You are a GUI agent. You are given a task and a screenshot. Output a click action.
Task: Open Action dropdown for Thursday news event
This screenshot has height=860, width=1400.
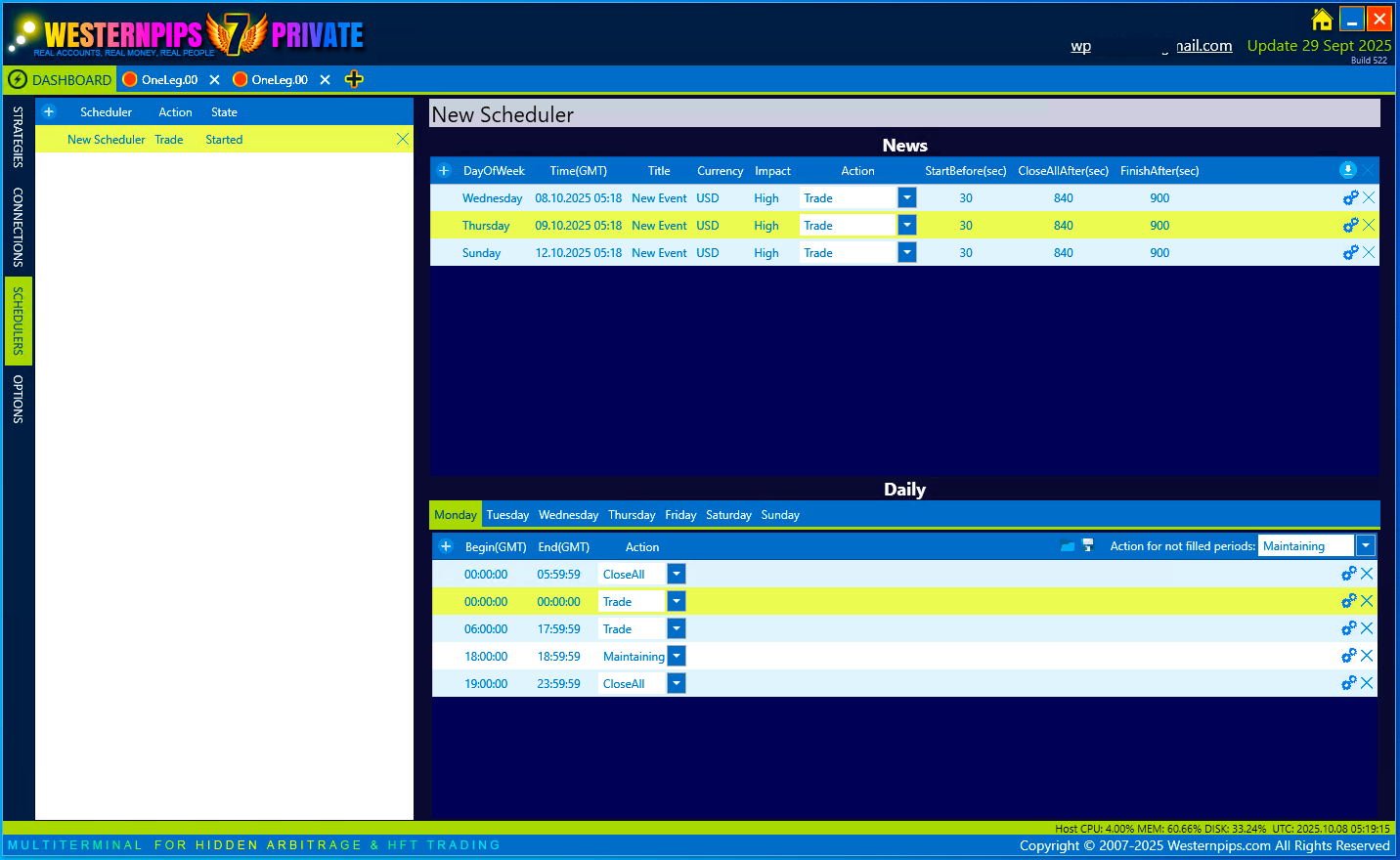907,225
